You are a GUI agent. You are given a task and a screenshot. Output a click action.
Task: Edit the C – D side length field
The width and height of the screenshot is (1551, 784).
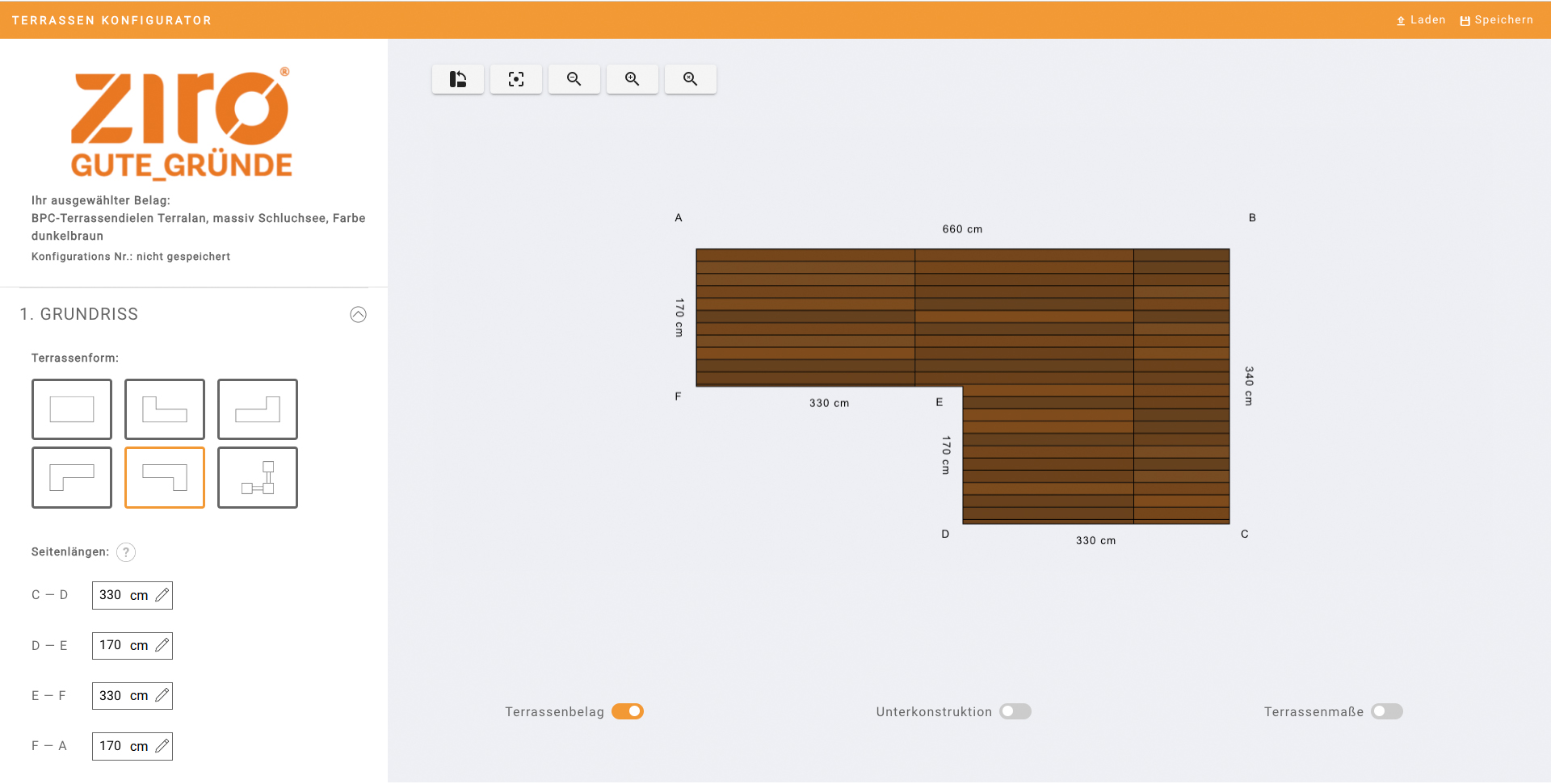(x=132, y=595)
